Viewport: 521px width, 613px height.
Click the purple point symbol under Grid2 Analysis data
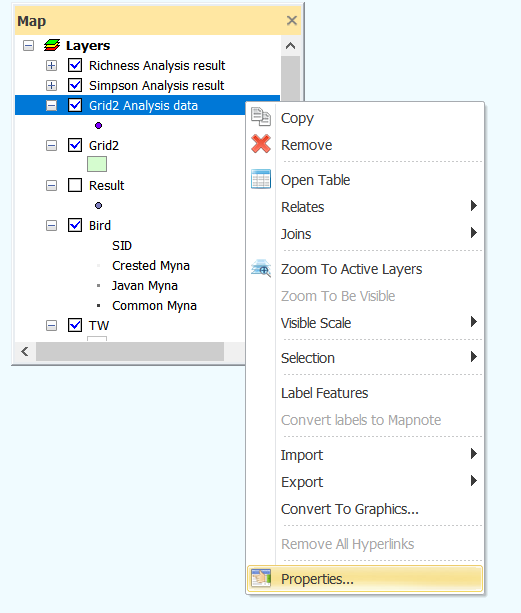click(98, 125)
